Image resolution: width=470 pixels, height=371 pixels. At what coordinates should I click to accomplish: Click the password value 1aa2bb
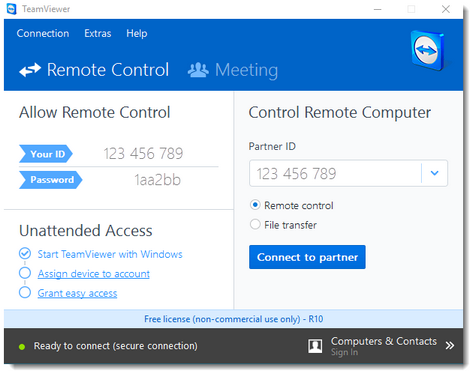pyautogui.click(x=157, y=180)
